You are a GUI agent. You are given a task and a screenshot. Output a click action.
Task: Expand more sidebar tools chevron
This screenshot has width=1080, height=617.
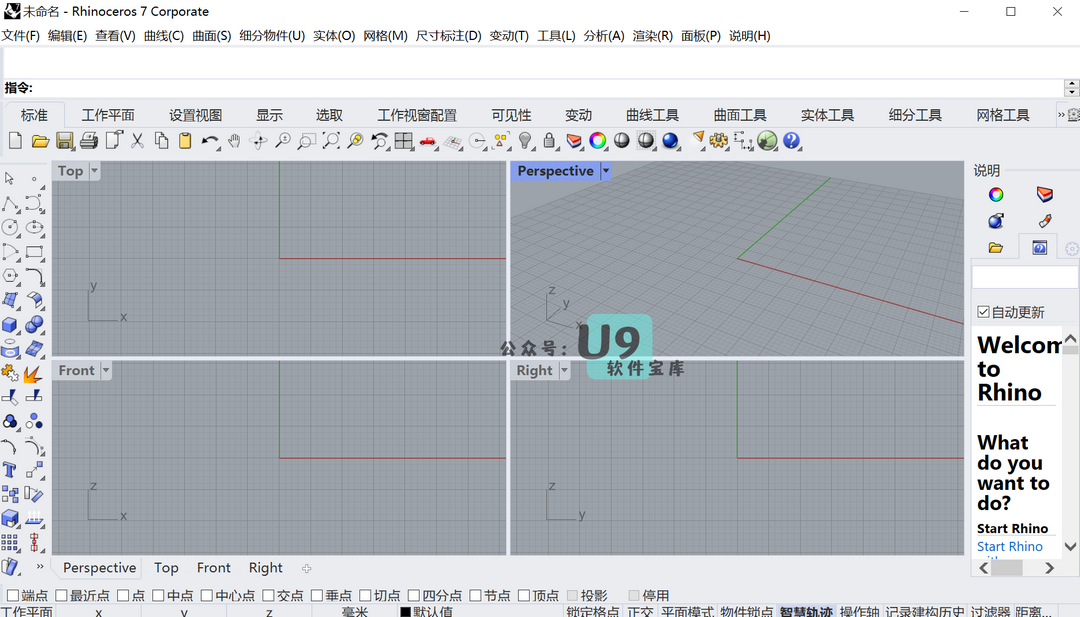39,567
